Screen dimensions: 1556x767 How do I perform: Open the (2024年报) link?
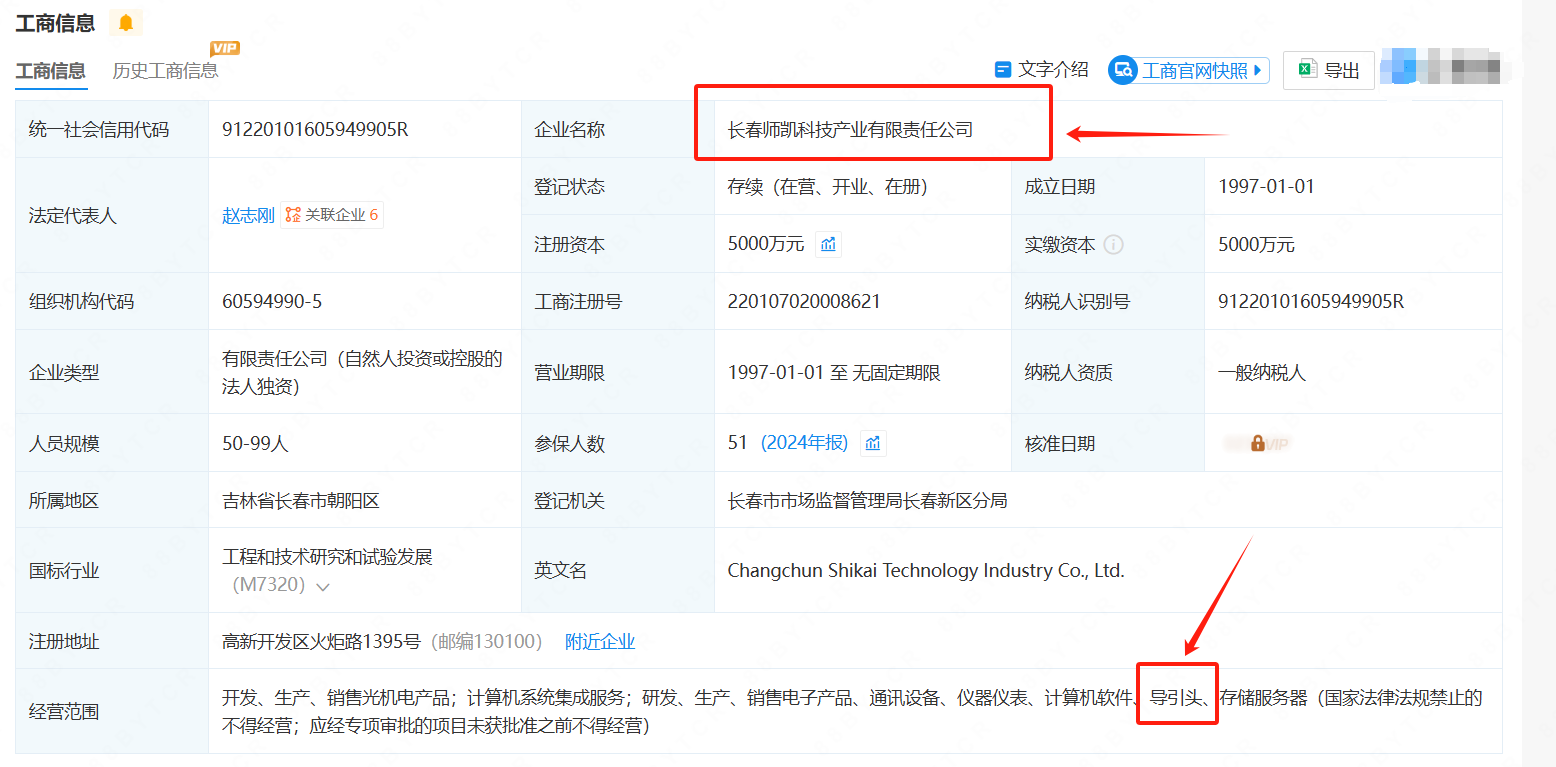pos(804,443)
